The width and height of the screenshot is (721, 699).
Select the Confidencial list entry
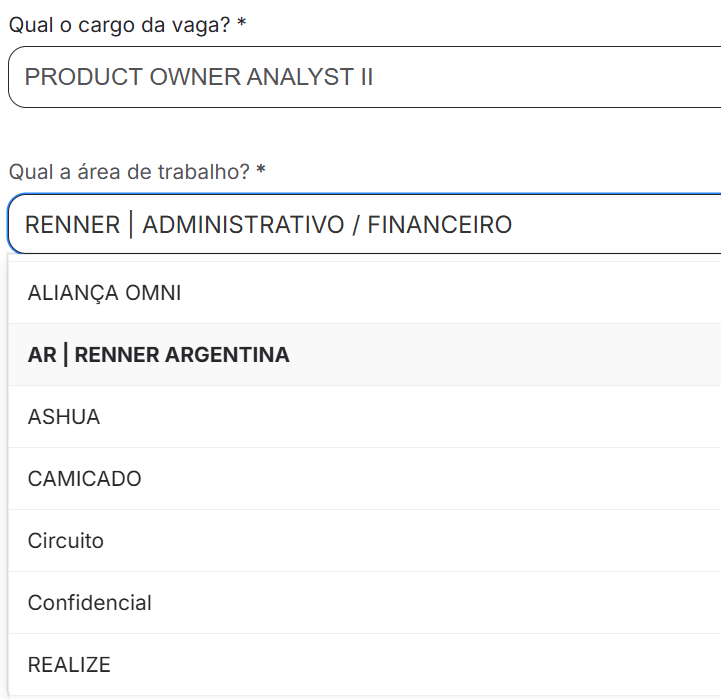[90, 603]
